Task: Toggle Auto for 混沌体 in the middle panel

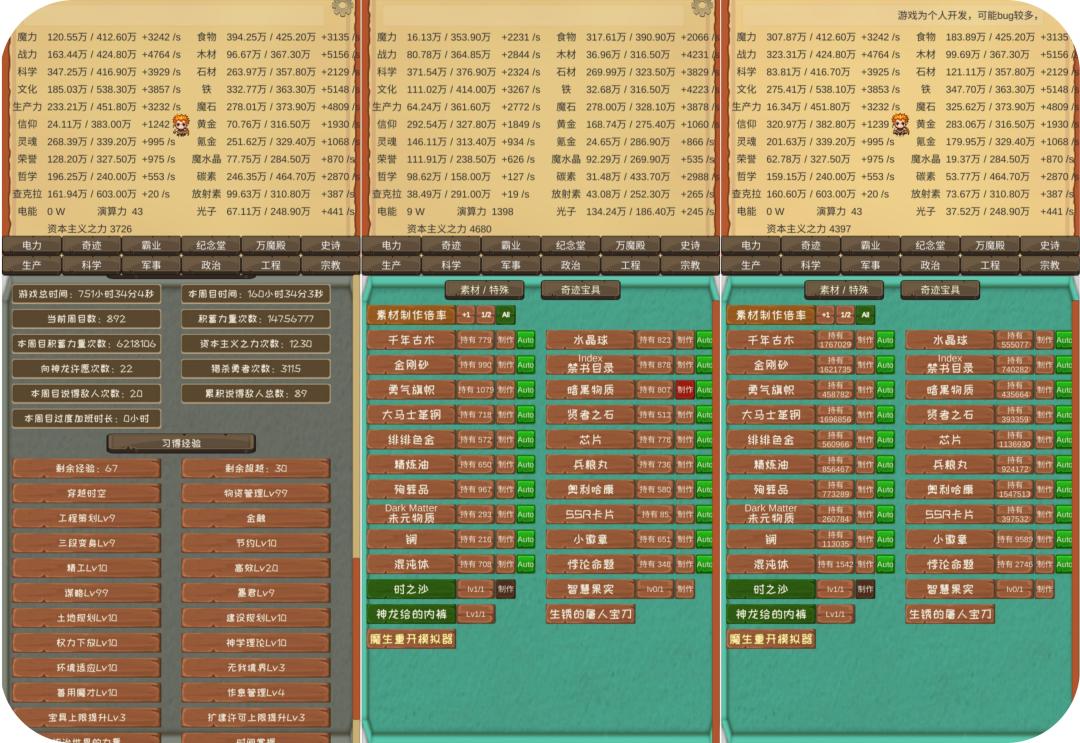Action: (x=526, y=564)
